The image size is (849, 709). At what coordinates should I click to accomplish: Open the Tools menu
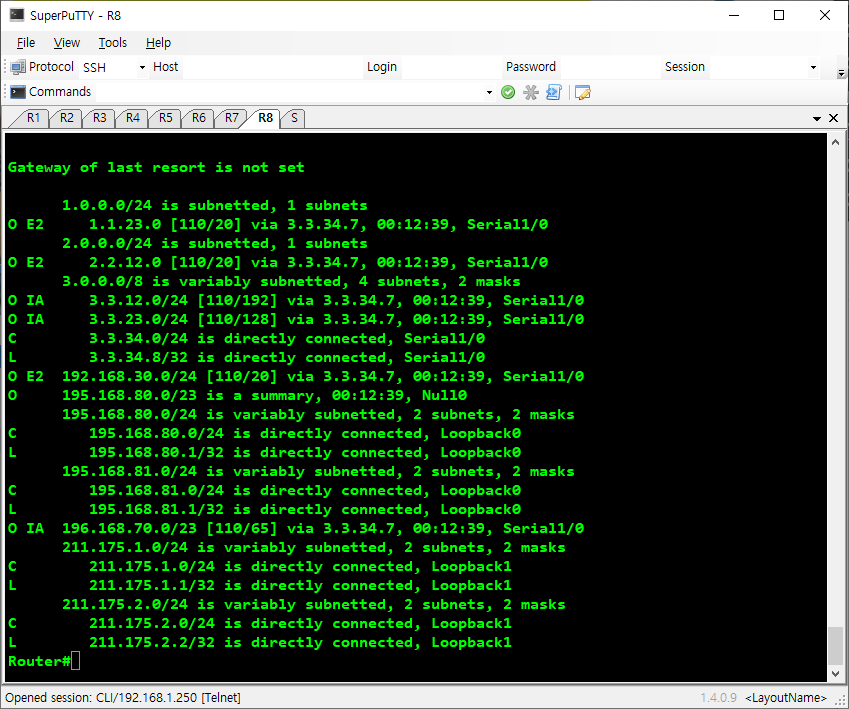pyautogui.click(x=113, y=42)
